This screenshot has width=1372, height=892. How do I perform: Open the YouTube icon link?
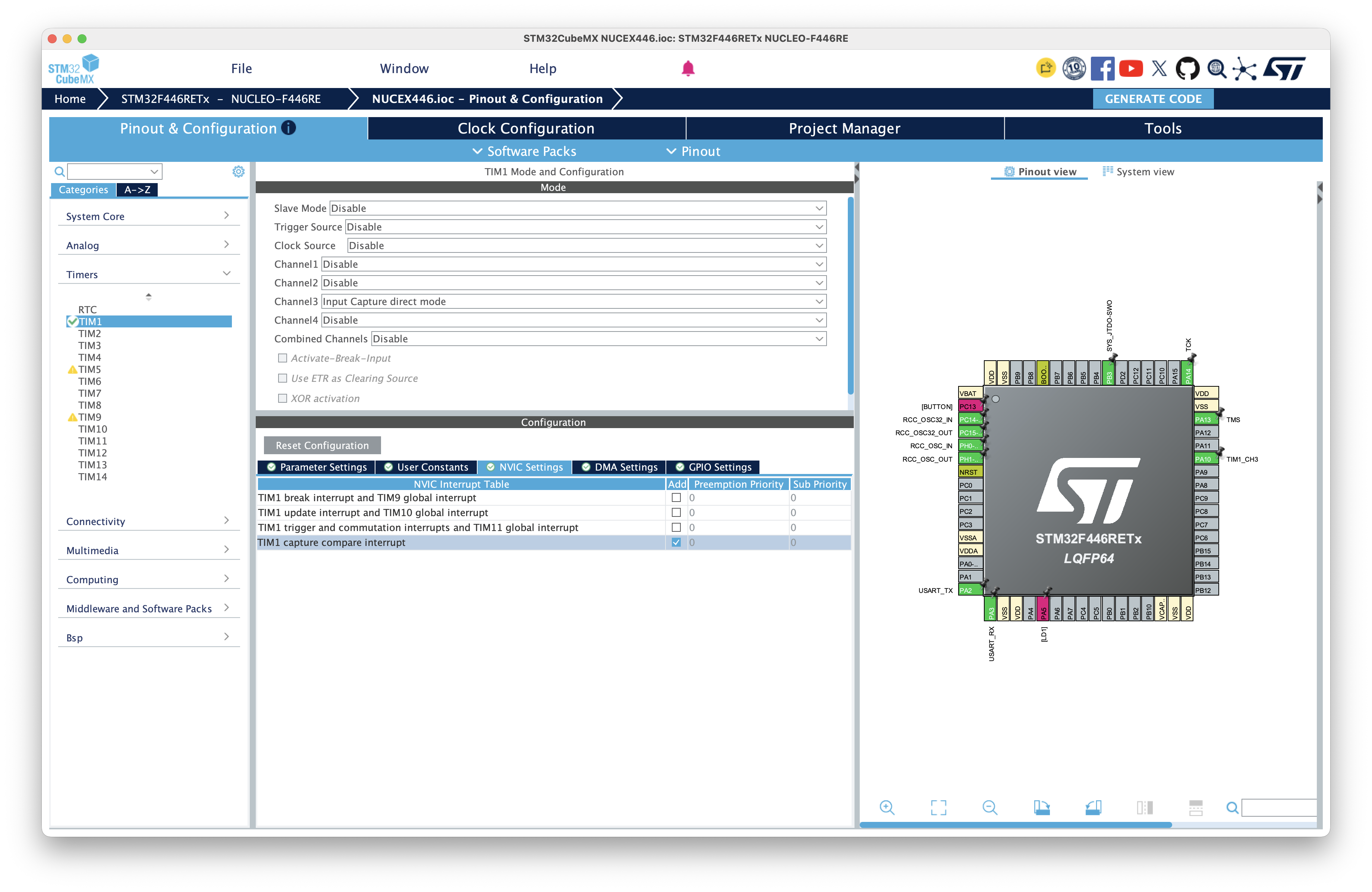coord(1130,69)
